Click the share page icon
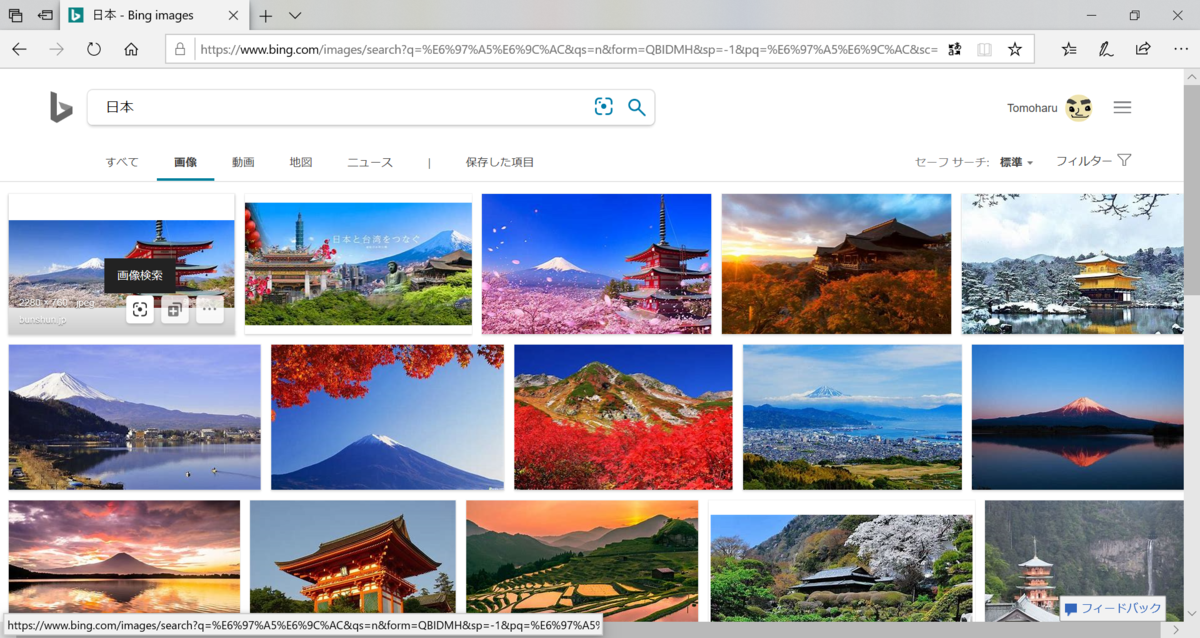 pyautogui.click(x=1142, y=49)
